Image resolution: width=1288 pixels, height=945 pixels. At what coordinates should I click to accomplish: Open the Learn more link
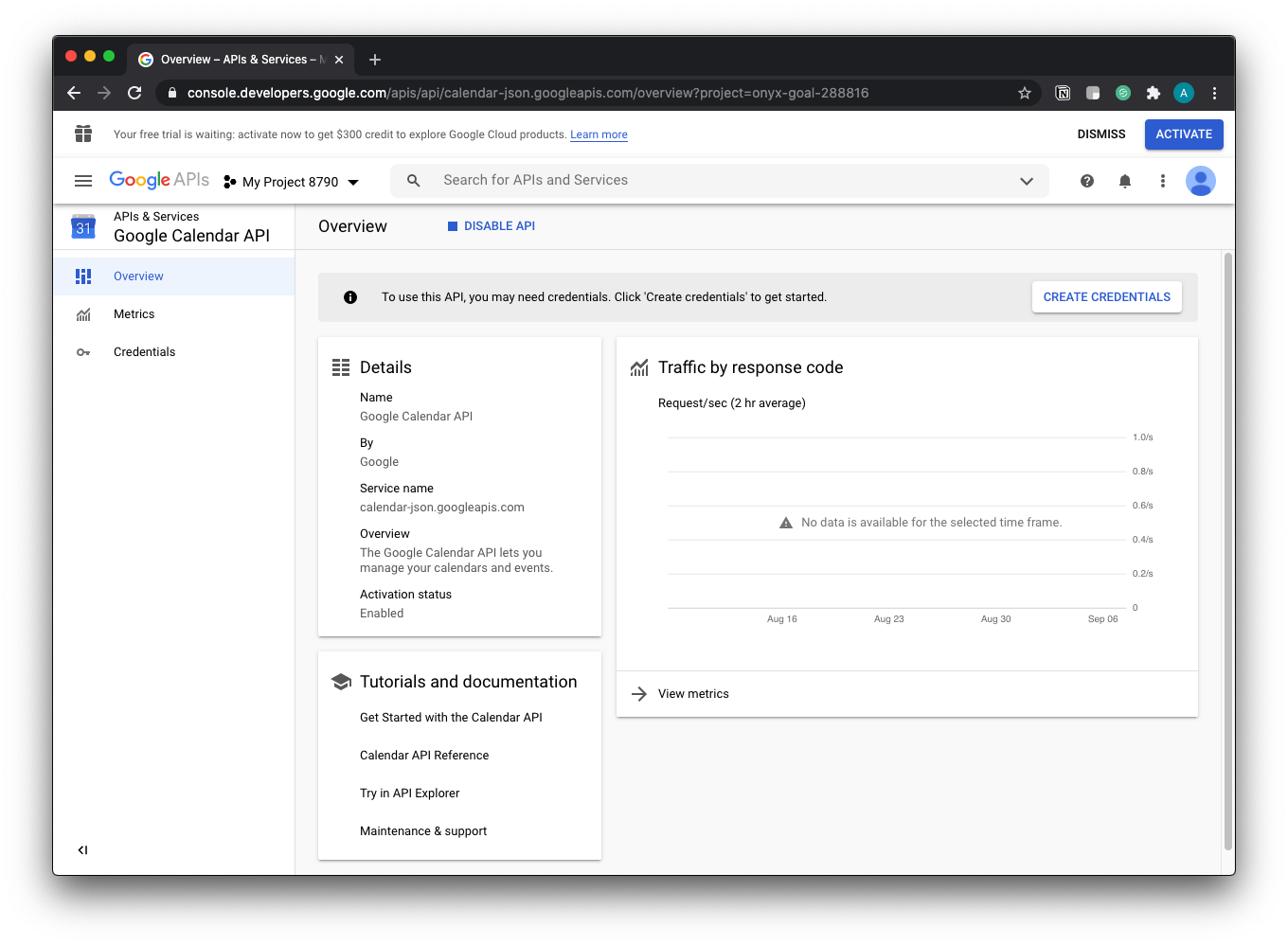coord(599,134)
